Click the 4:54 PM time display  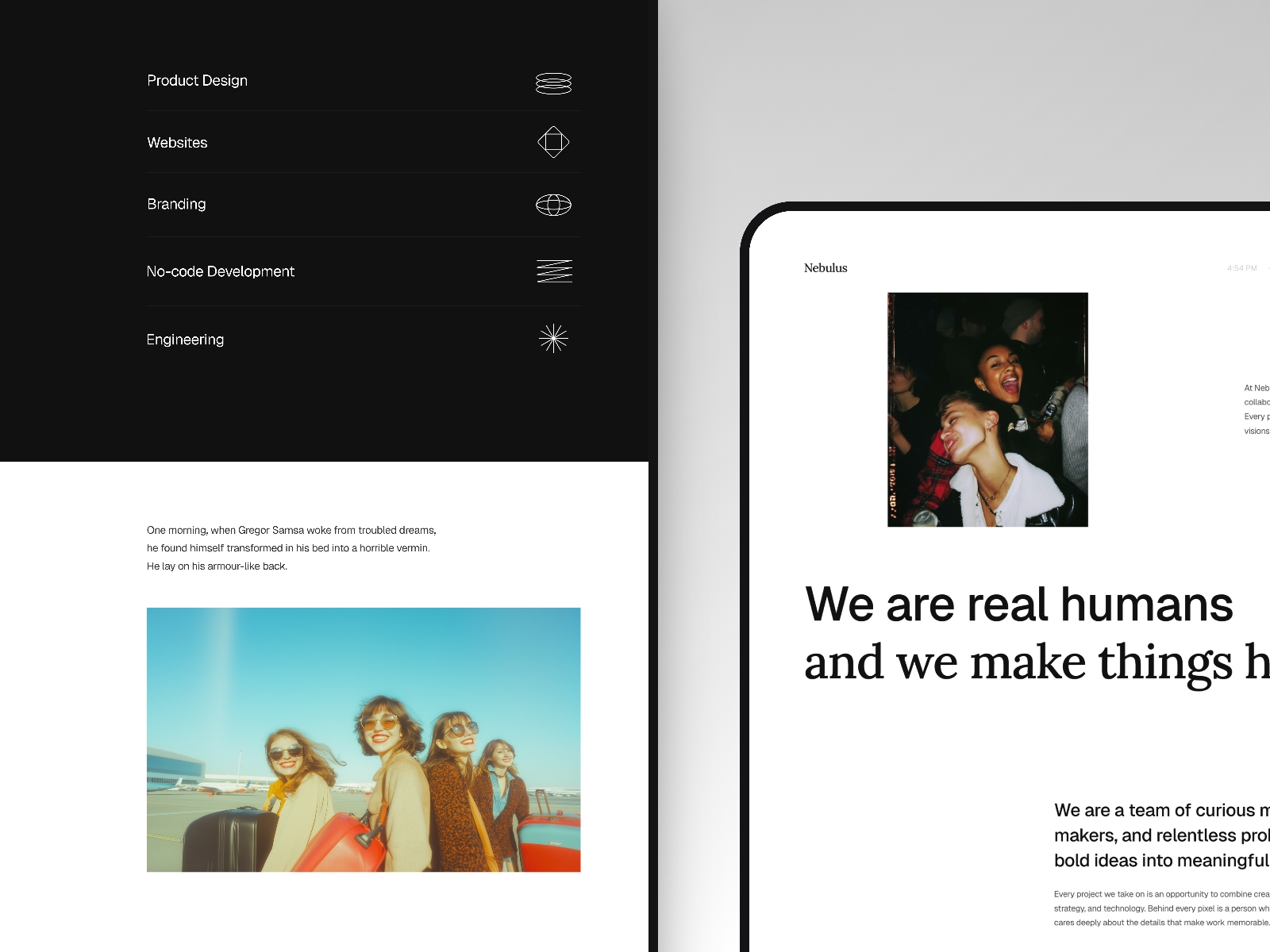(1241, 268)
